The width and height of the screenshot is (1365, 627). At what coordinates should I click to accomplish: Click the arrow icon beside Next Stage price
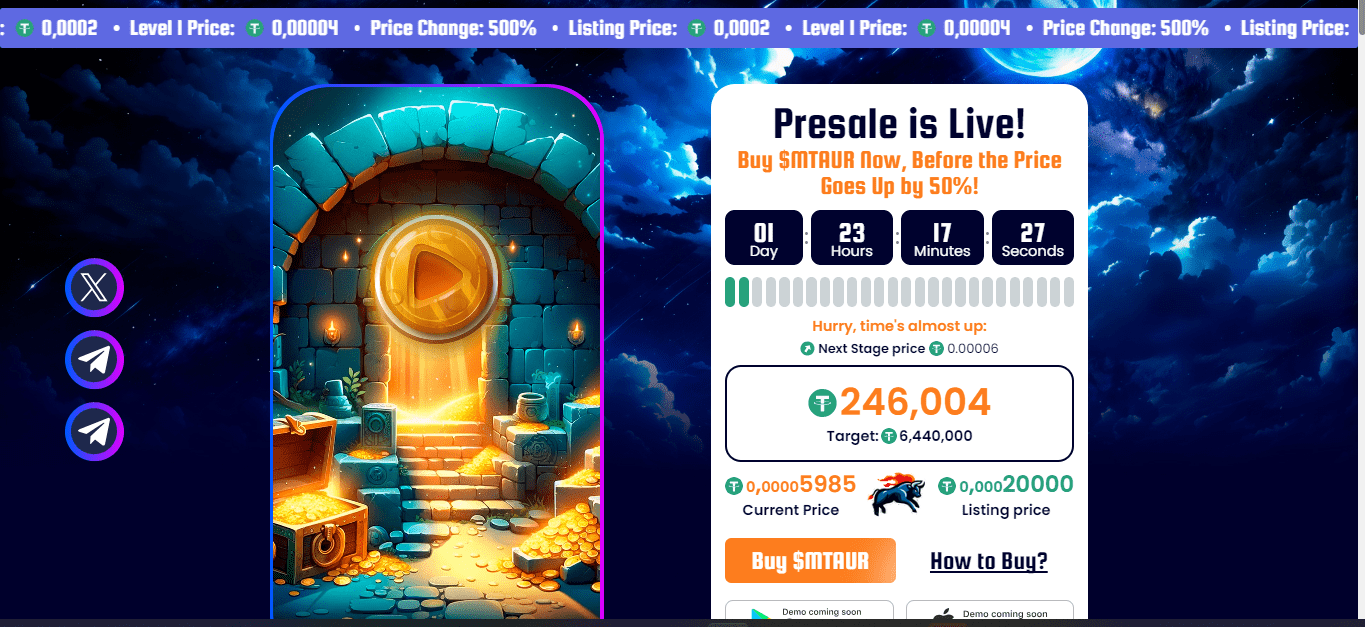click(807, 349)
